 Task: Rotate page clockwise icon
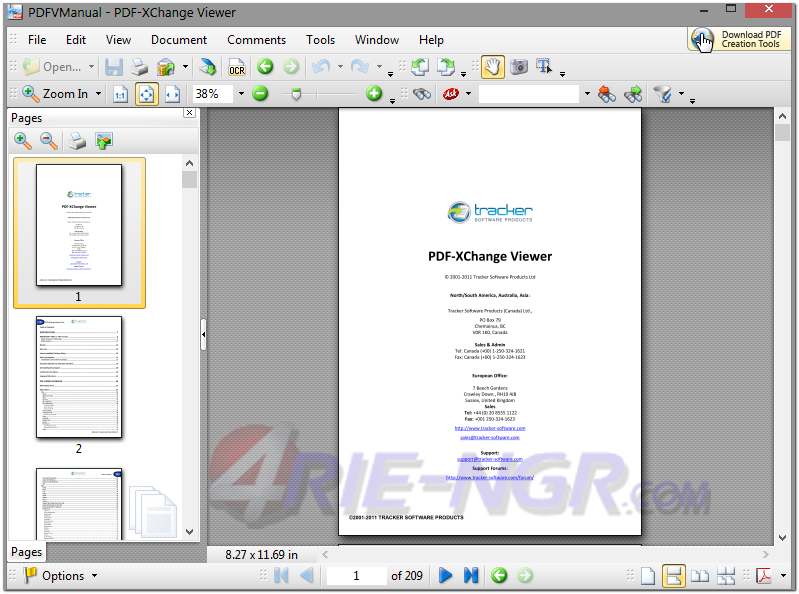pyautogui.click(x=446, y=67)
